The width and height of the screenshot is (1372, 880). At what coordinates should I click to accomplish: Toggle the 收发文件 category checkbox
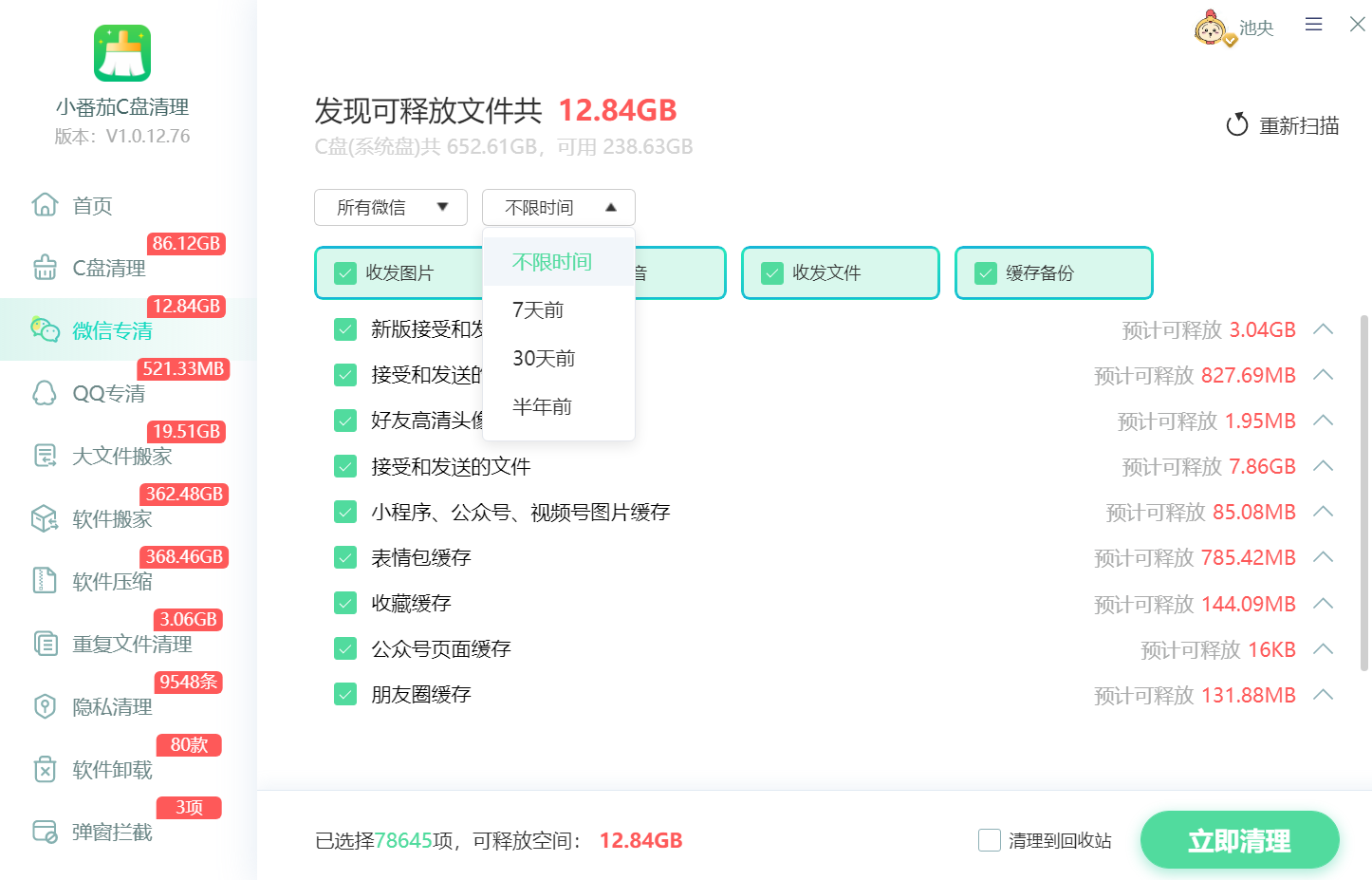[772, 273]
